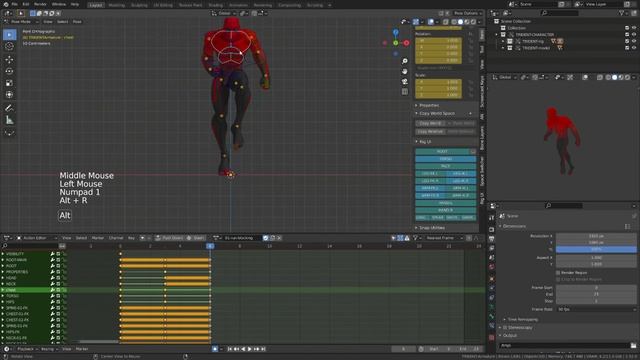The width and height of the screenshot is (640, 360).
Task: Adjust the resolution percentage slider
Action: click(x=596, y=249)
